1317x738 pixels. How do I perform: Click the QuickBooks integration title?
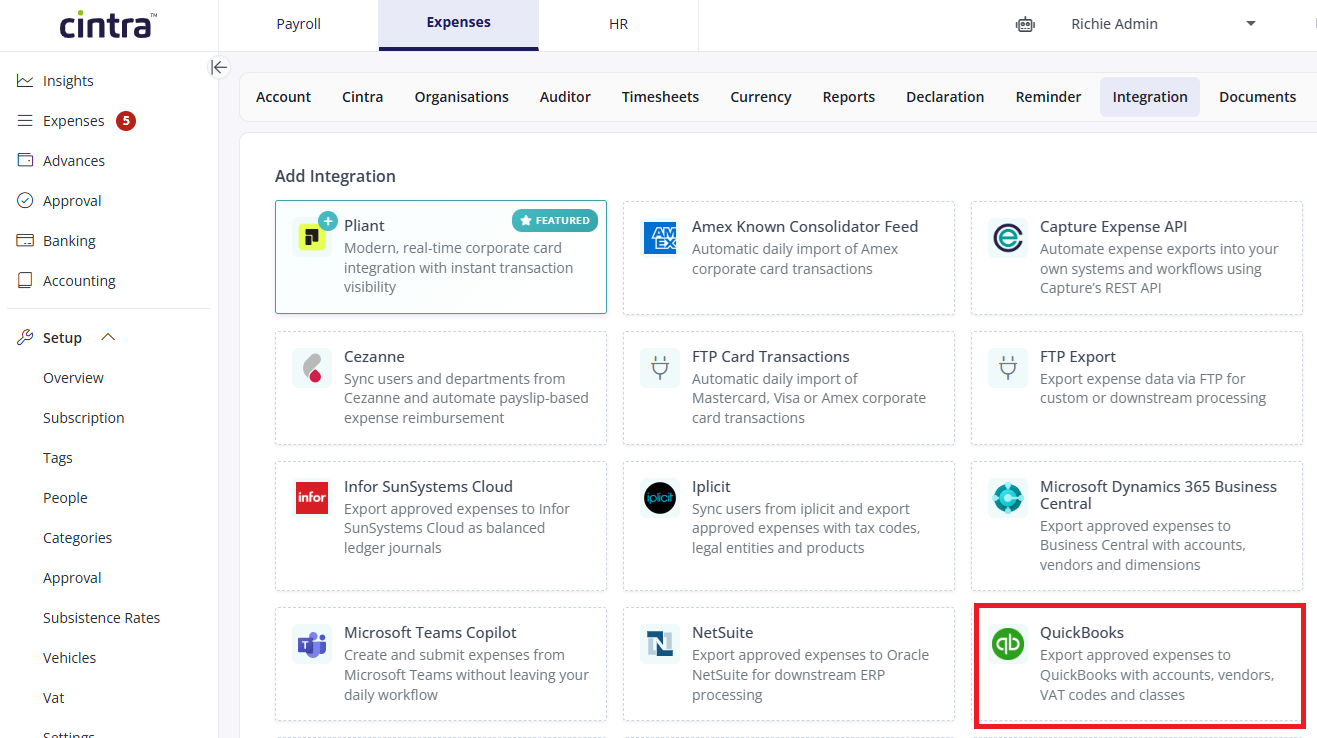click(1081, 632)
